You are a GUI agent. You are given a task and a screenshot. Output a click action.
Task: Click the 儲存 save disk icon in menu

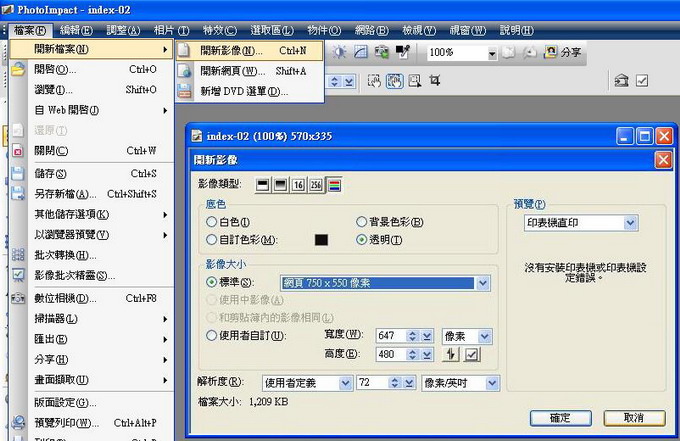[x=17, y=173]
